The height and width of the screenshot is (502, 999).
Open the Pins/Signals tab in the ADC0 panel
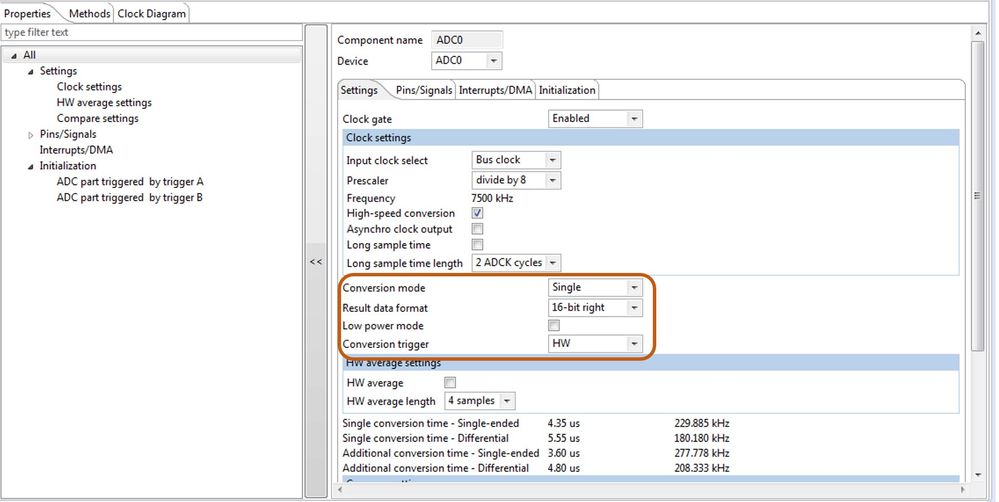(x=424, y=90)
